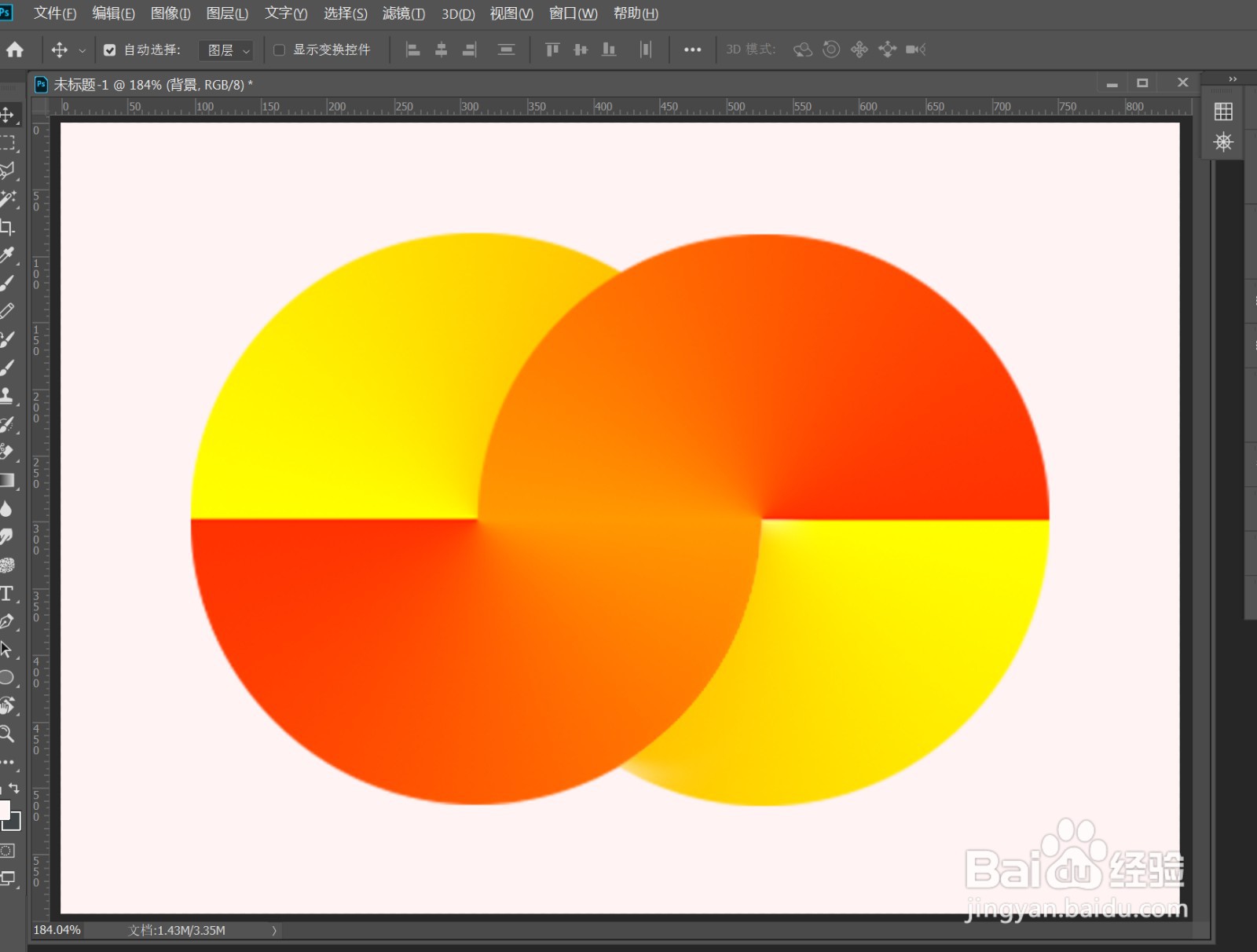Open the 图层(L) menu
This screenshot has width=1257, height=952.
tap(227, 13)
